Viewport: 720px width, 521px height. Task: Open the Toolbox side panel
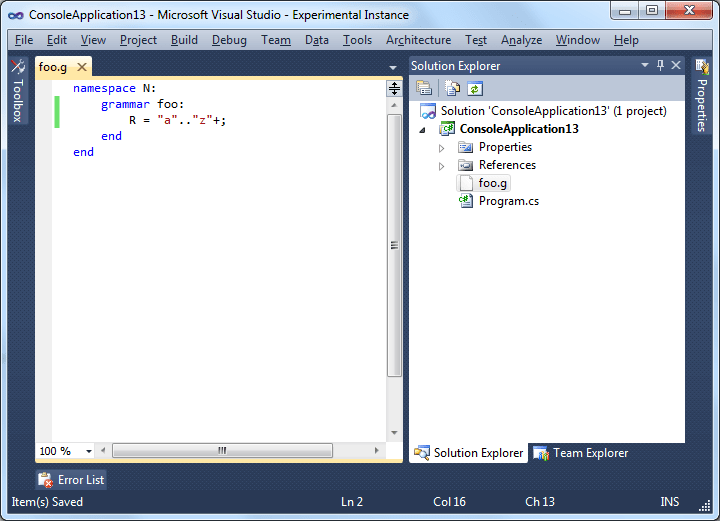click(x=17, y=91)
